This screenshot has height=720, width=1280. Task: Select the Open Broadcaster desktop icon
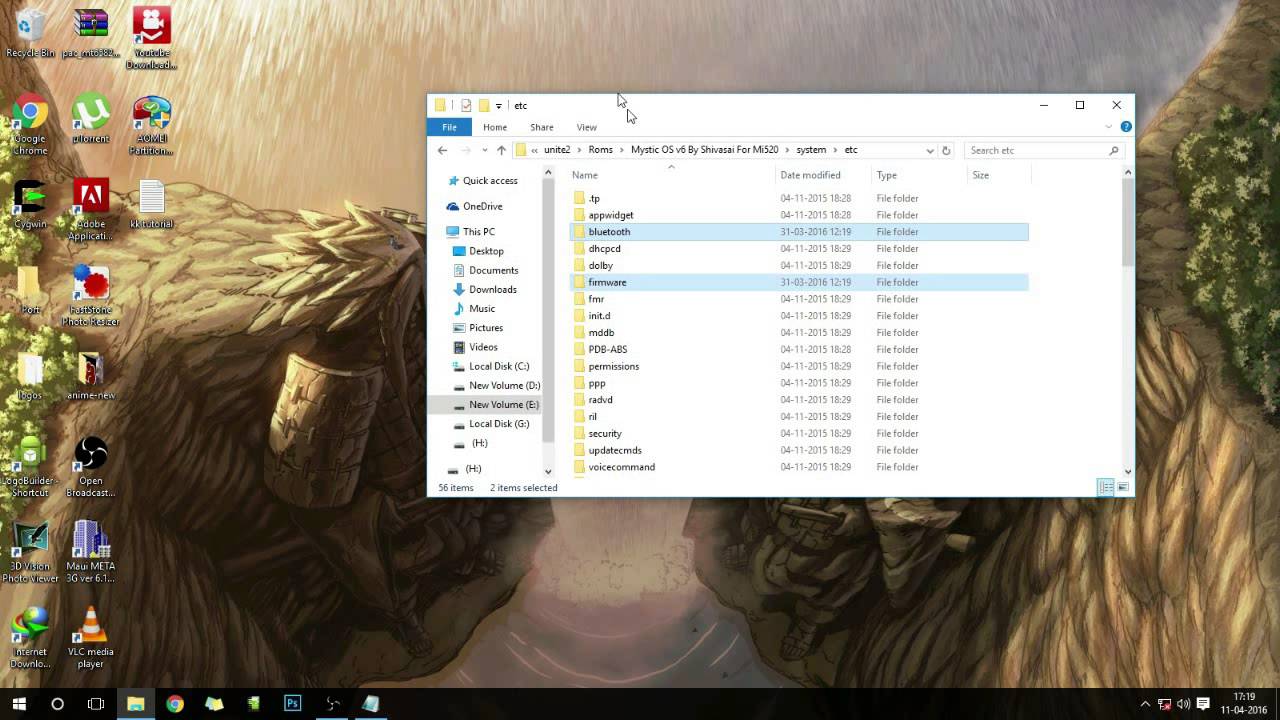(91, 466)
